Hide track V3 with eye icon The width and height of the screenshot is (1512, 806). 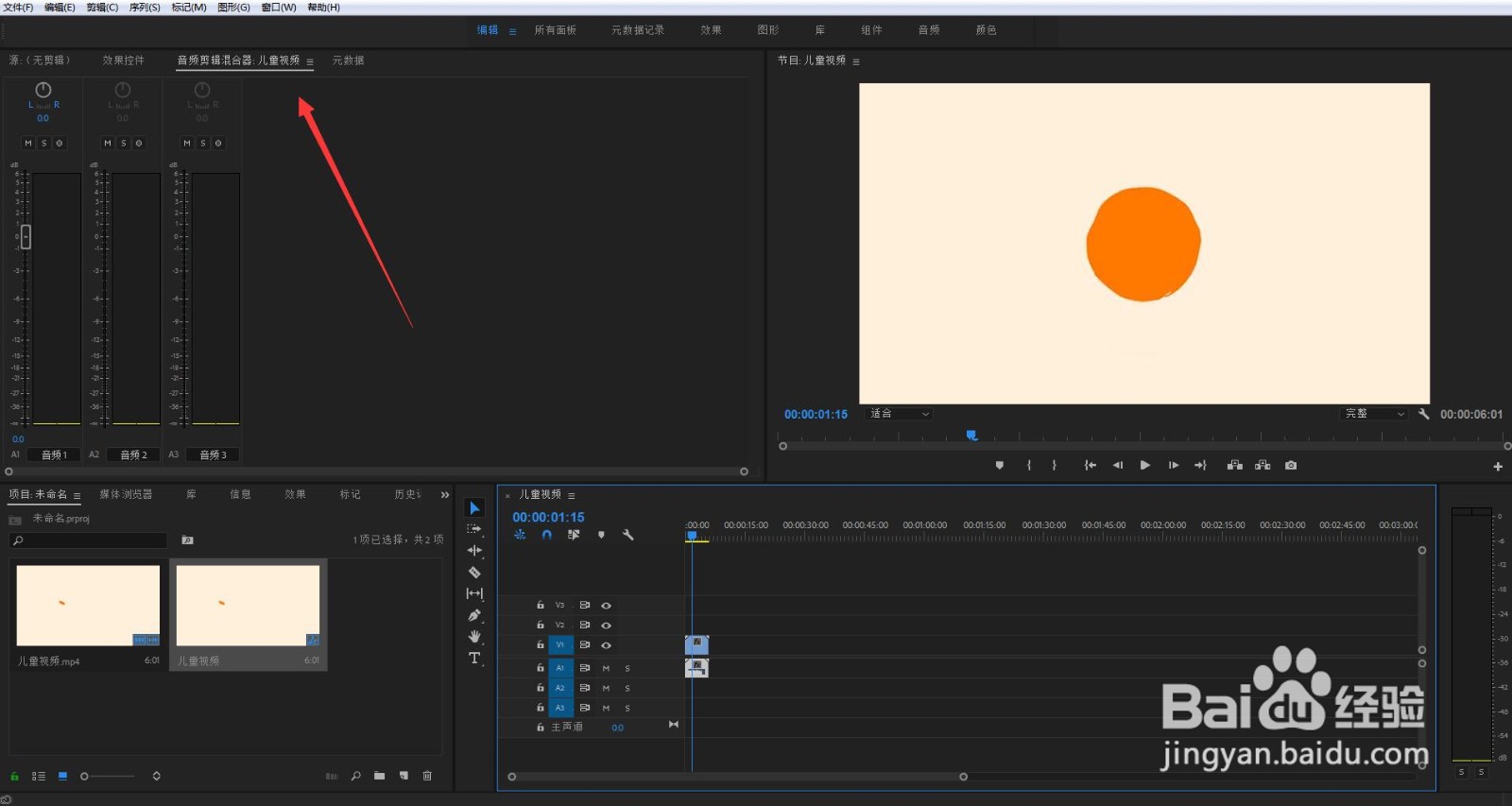point(607,606)
